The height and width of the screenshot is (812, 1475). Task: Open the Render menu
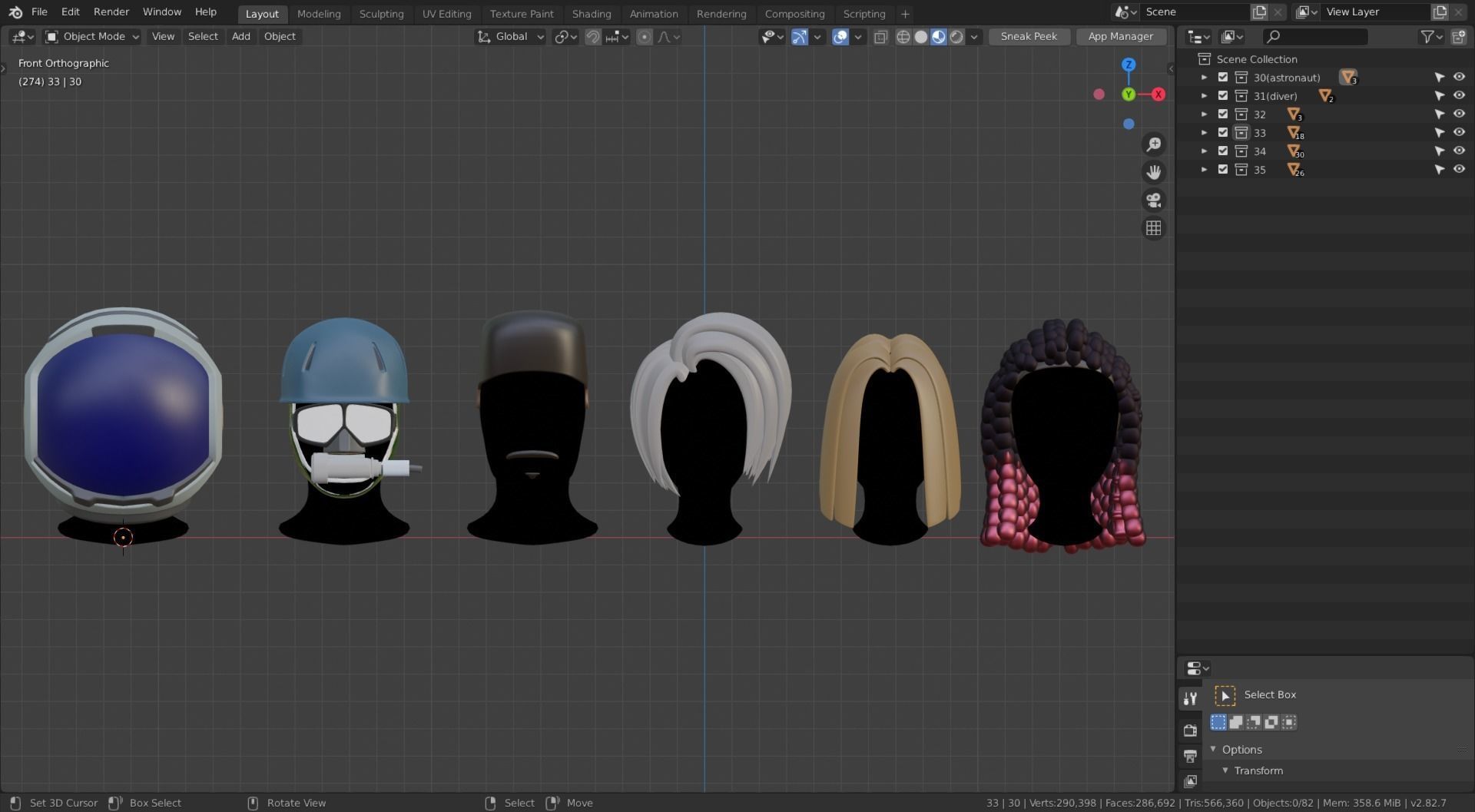111,12
